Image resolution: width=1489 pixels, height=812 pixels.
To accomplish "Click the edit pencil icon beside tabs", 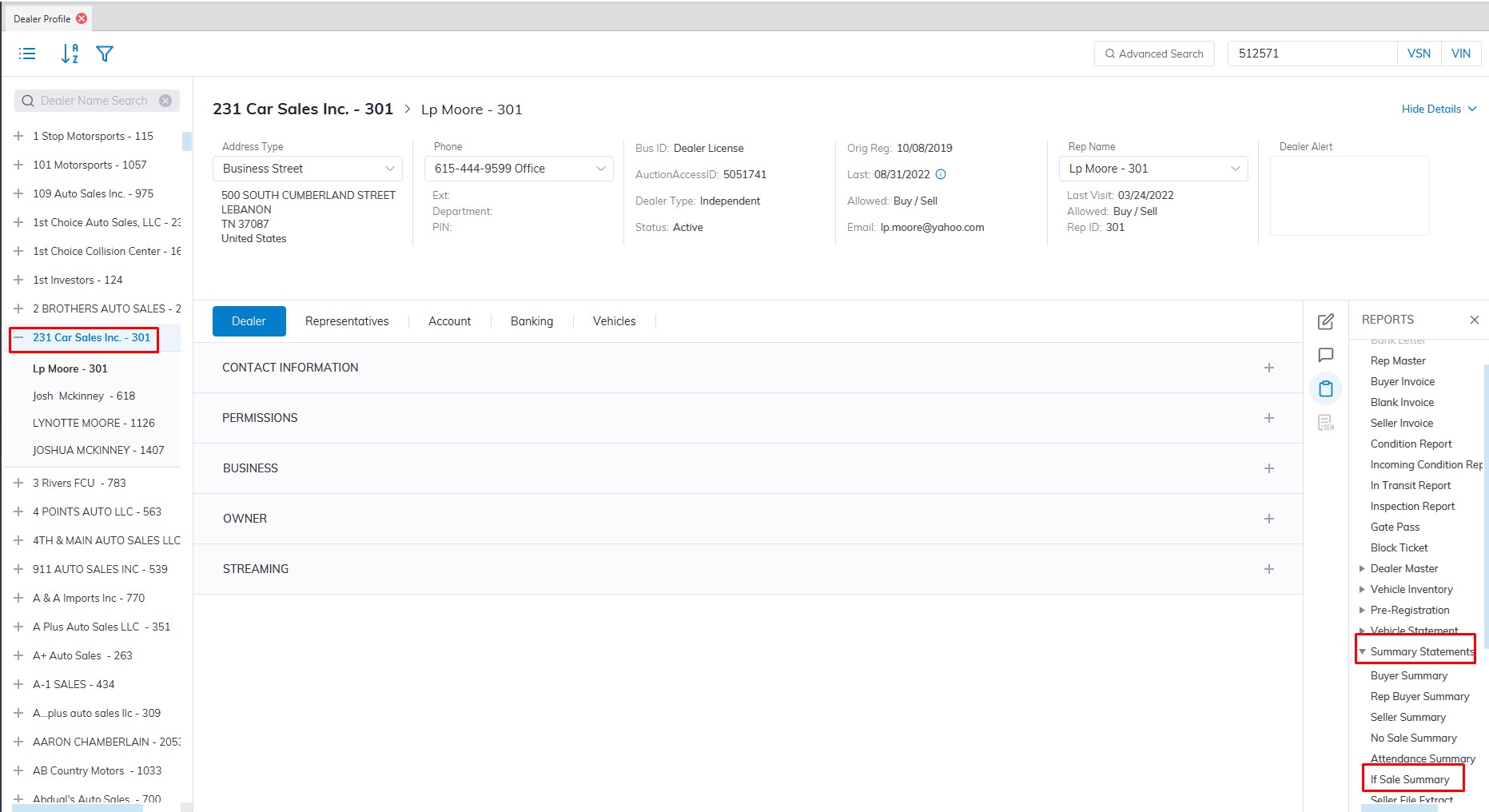I will point(1325,321).
